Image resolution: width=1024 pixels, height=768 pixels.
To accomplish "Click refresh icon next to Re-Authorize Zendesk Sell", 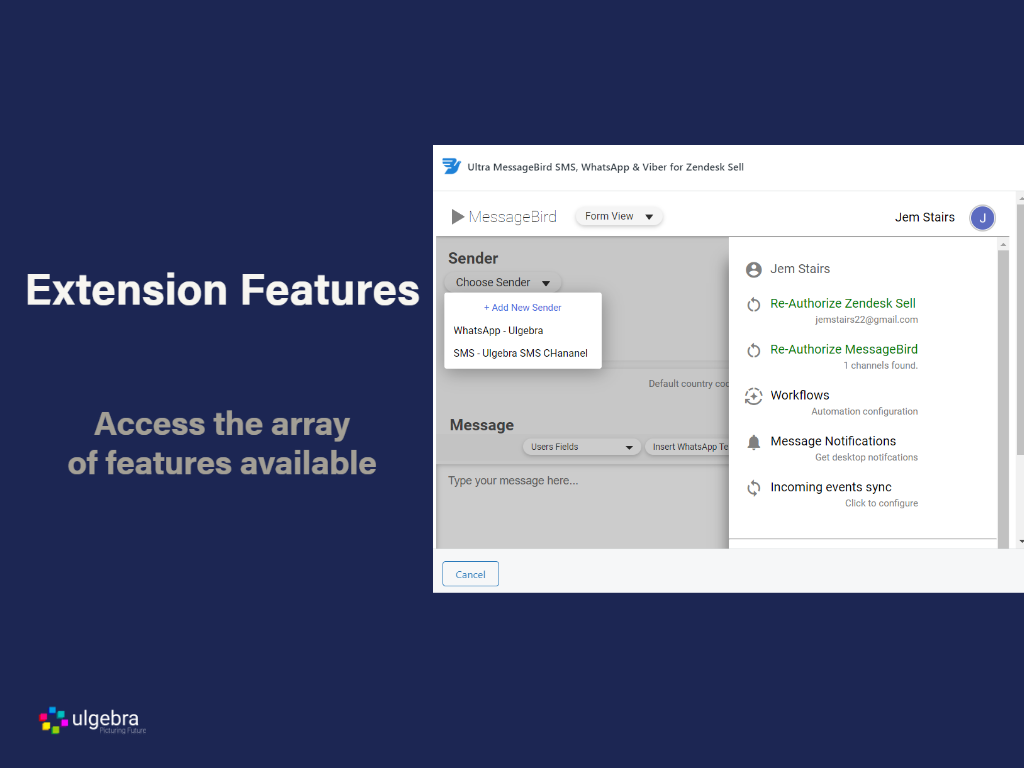I will coord(754,305).
